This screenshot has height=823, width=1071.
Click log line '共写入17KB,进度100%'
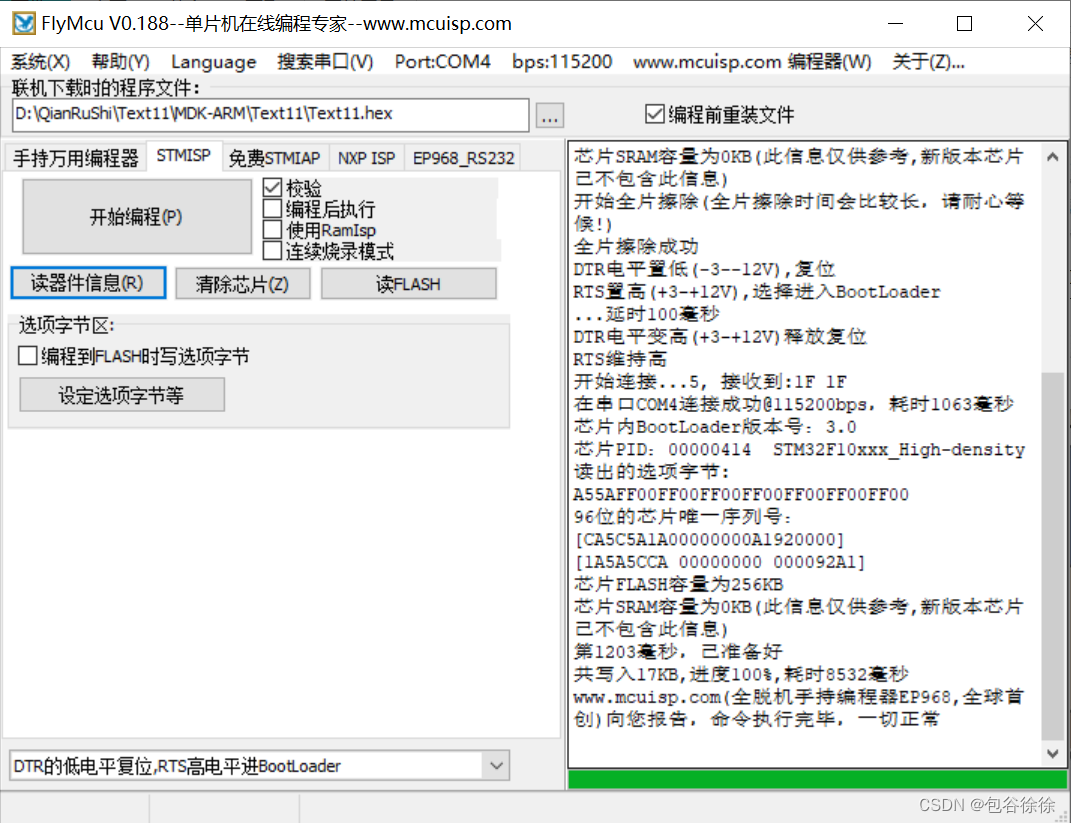pos(673,675)
